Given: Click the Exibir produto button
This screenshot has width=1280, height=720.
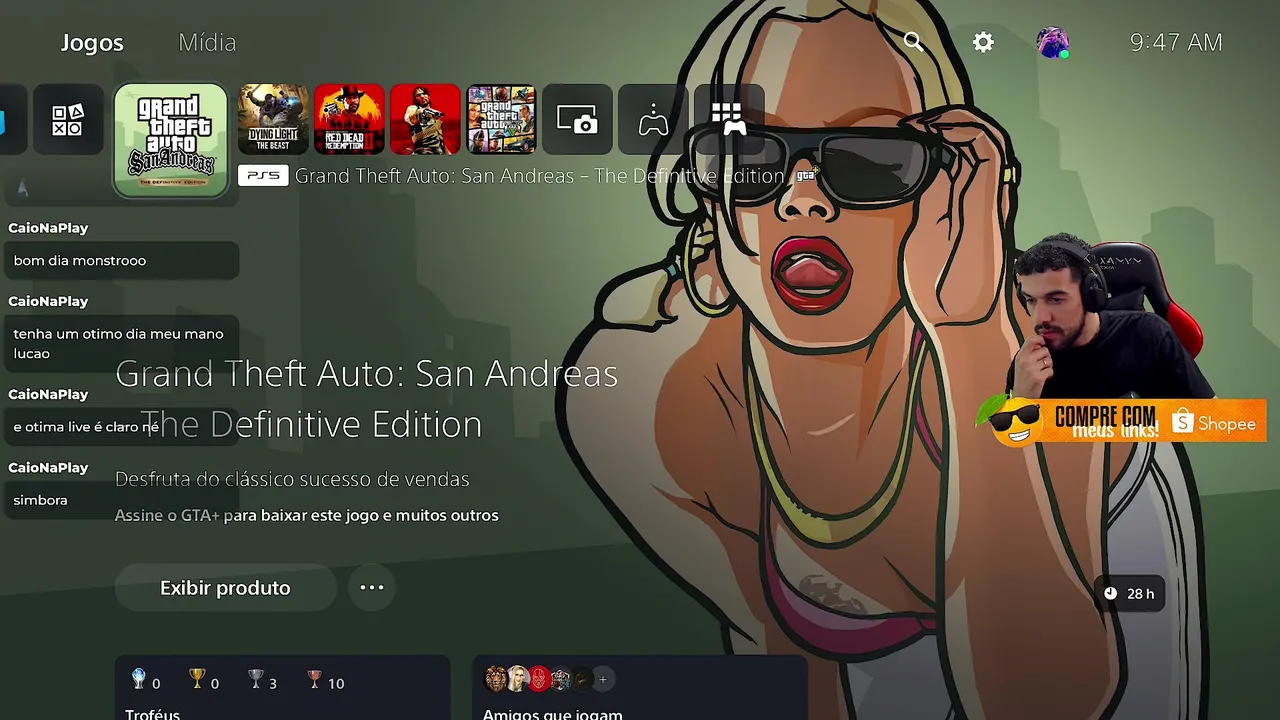Looking at the screenshot, I should [x=225, y=588].
